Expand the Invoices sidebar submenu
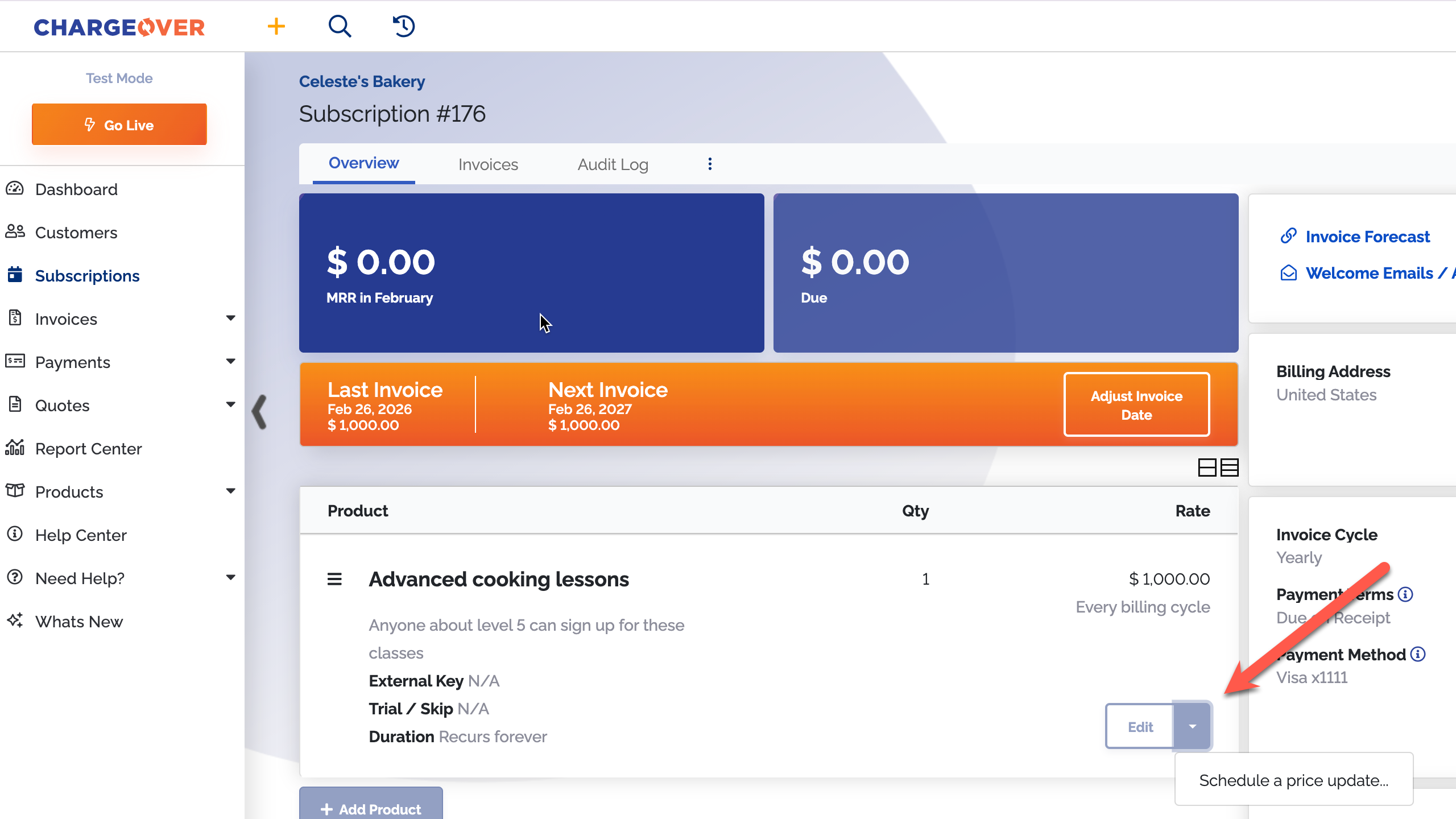Screen dimensions: 1456x819 pos(230,318)
